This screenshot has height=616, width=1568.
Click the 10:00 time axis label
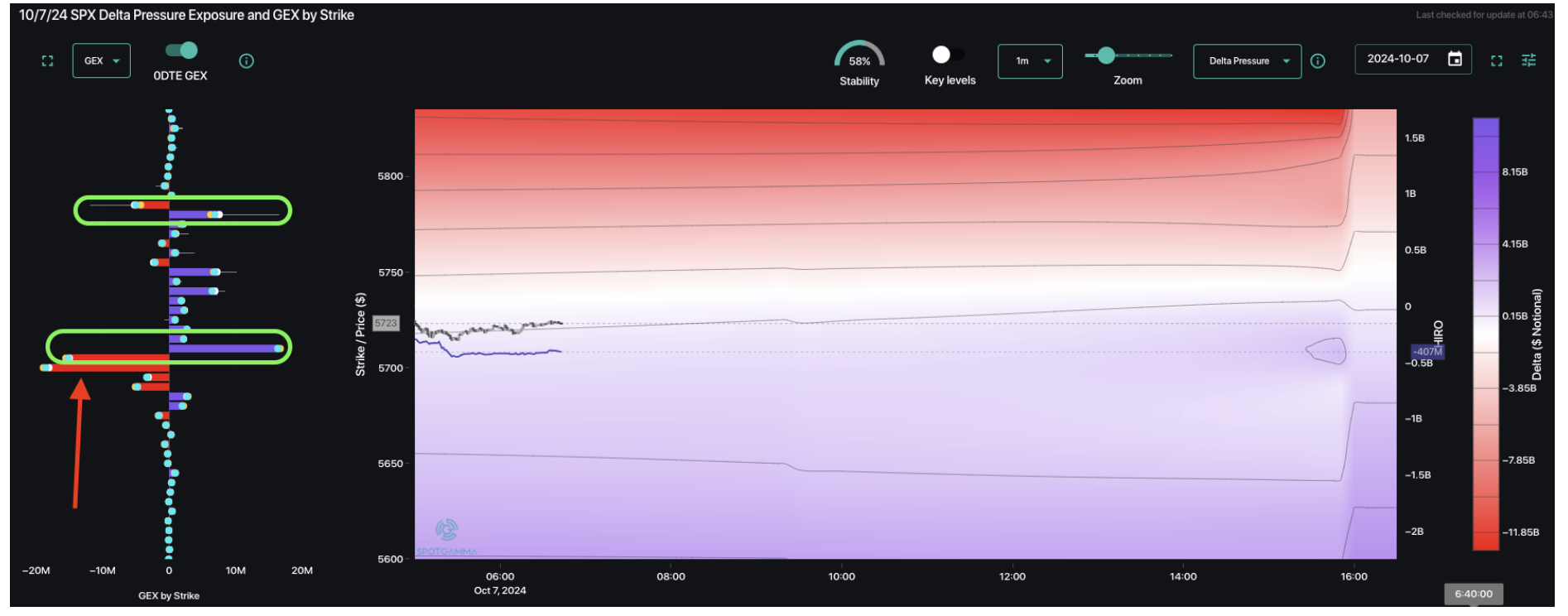(842, 576)
